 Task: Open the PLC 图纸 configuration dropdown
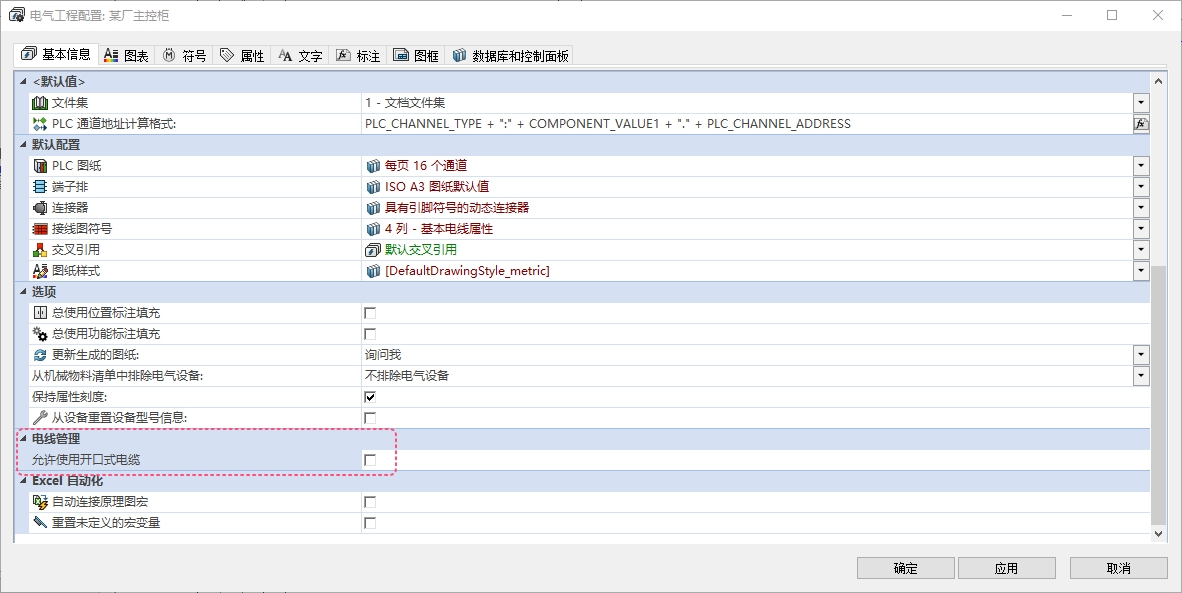click(1140, 166)
